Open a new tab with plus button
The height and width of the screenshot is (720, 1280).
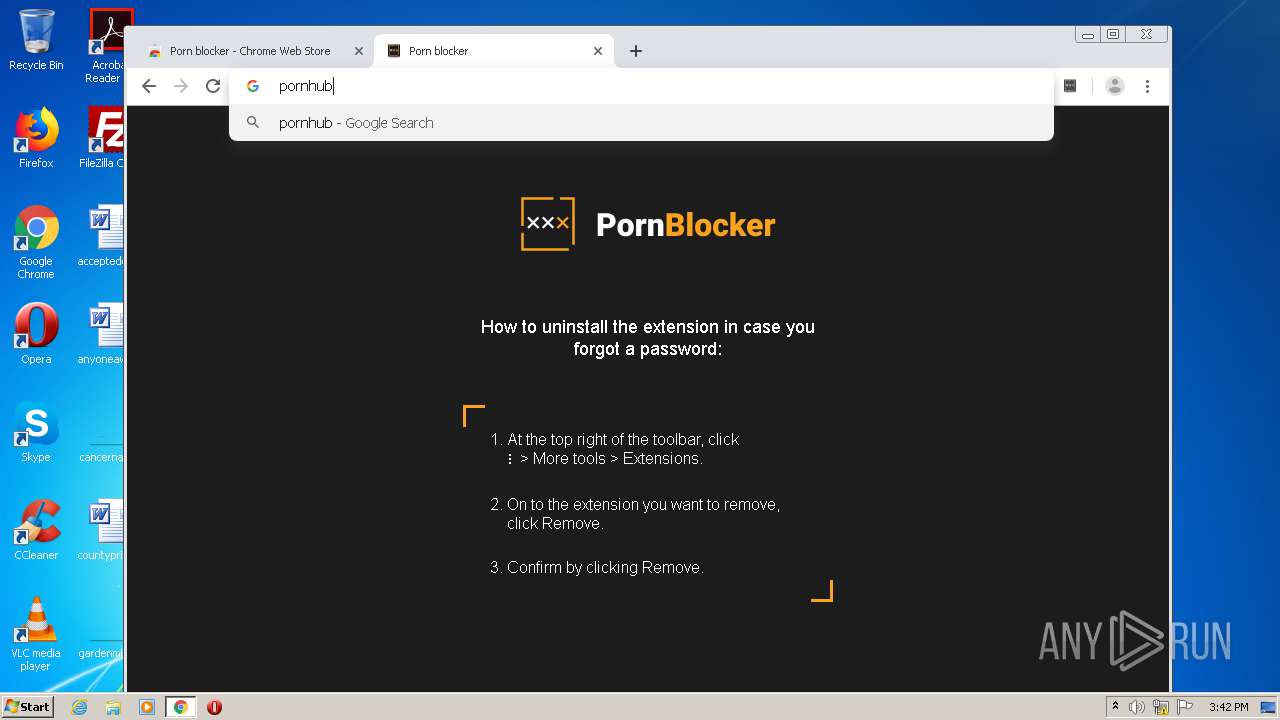636,51
